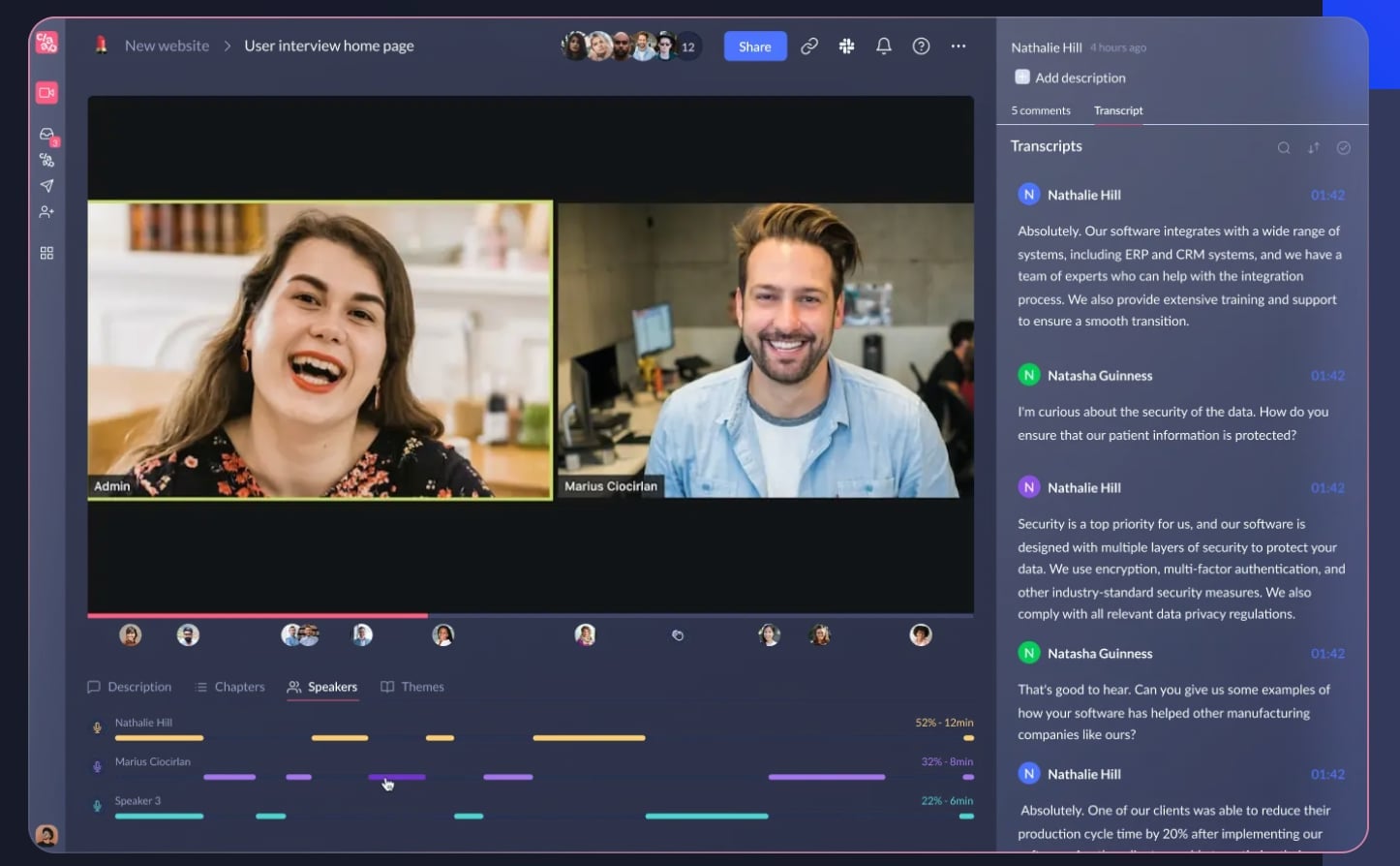Open the Themes tab
The image size is (1400, 866).
click(412, 687)
